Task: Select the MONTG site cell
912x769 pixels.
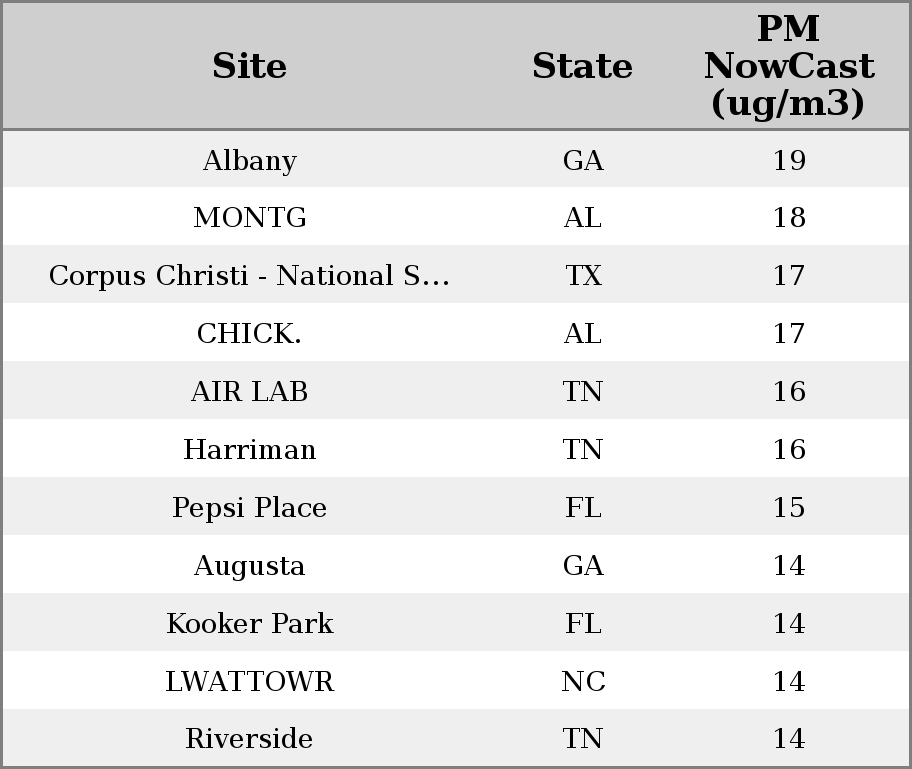Action: 249,218
